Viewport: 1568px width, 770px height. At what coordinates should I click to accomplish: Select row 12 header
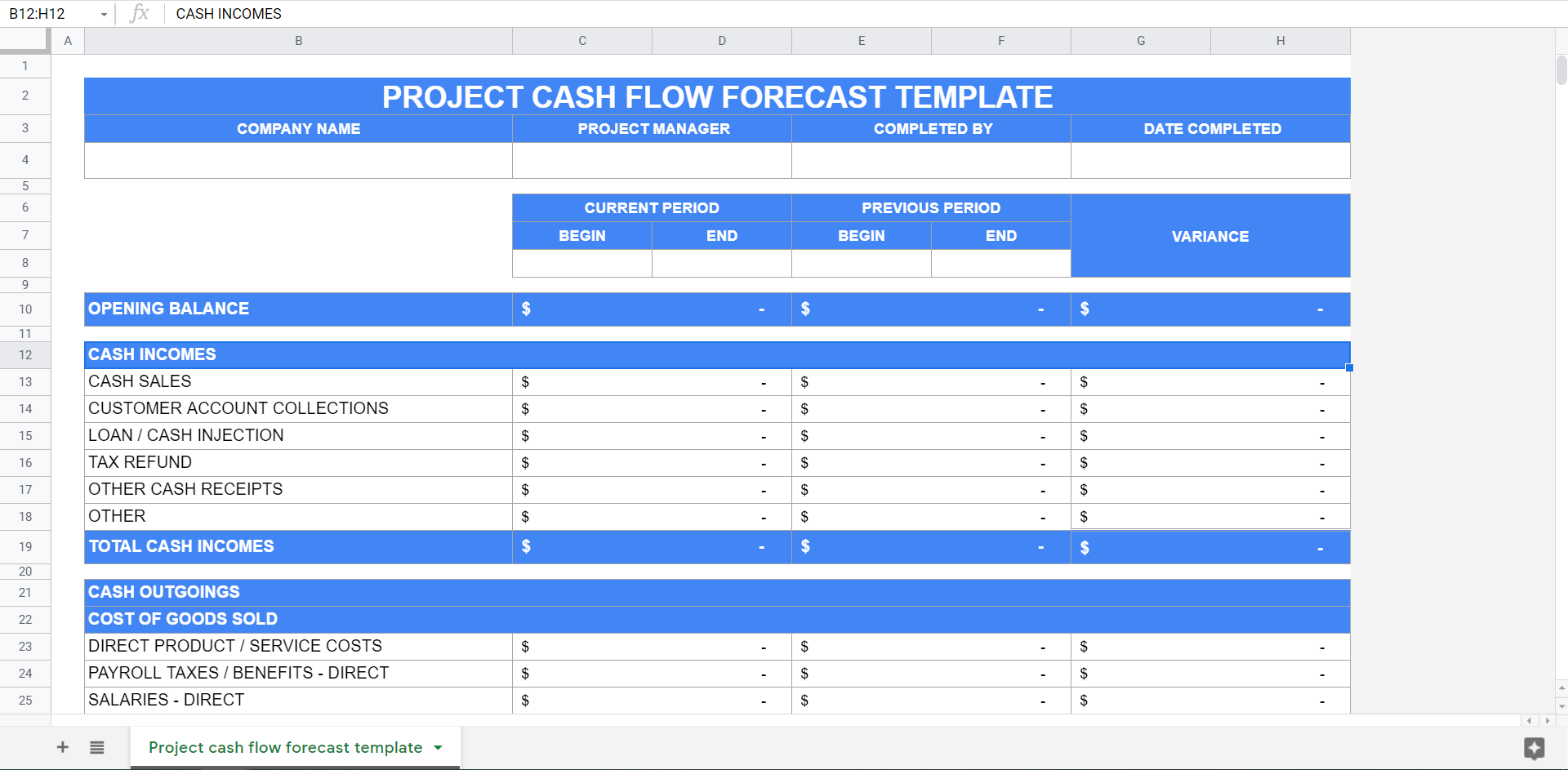tap(25, 355)
